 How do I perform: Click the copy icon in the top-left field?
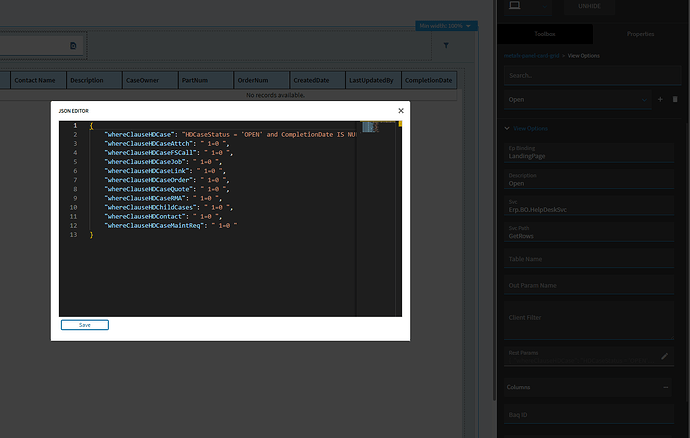tap(73, 46)
